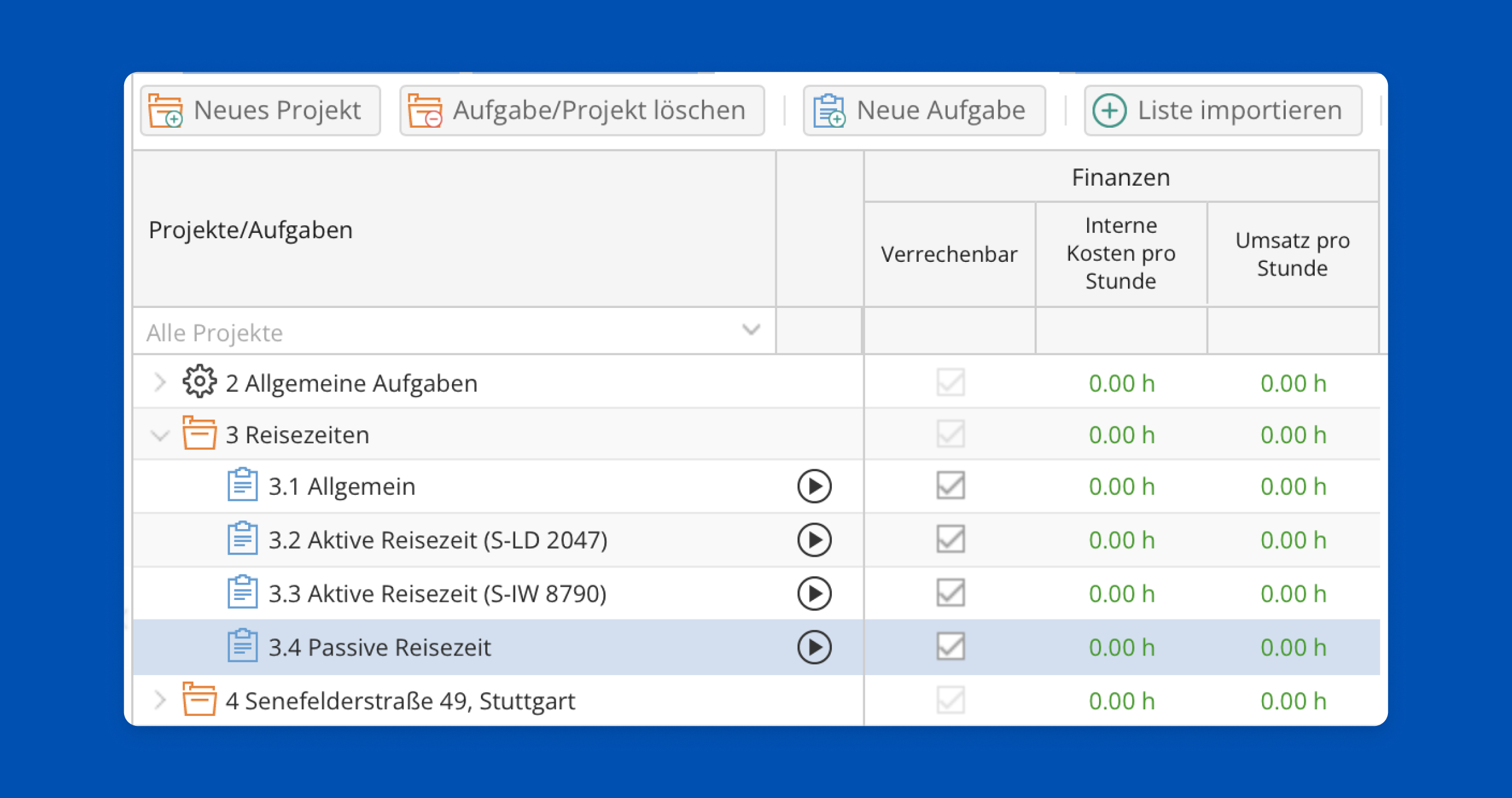1512x798 pixels.
Task: Collapse the 3 Reisezeiten project
Action: (x=160, y=436)
